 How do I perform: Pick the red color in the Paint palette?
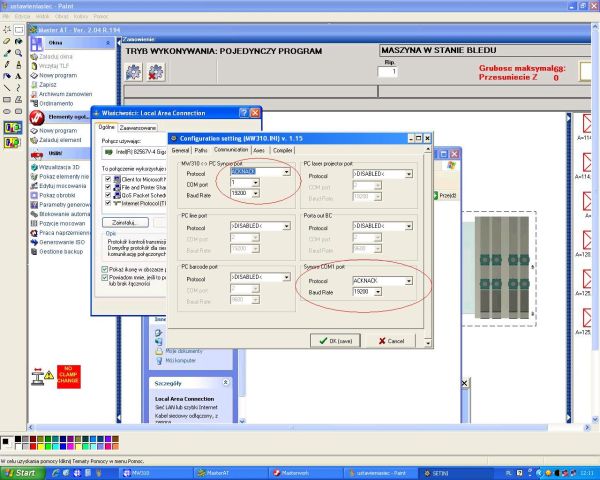coord(33,447)
